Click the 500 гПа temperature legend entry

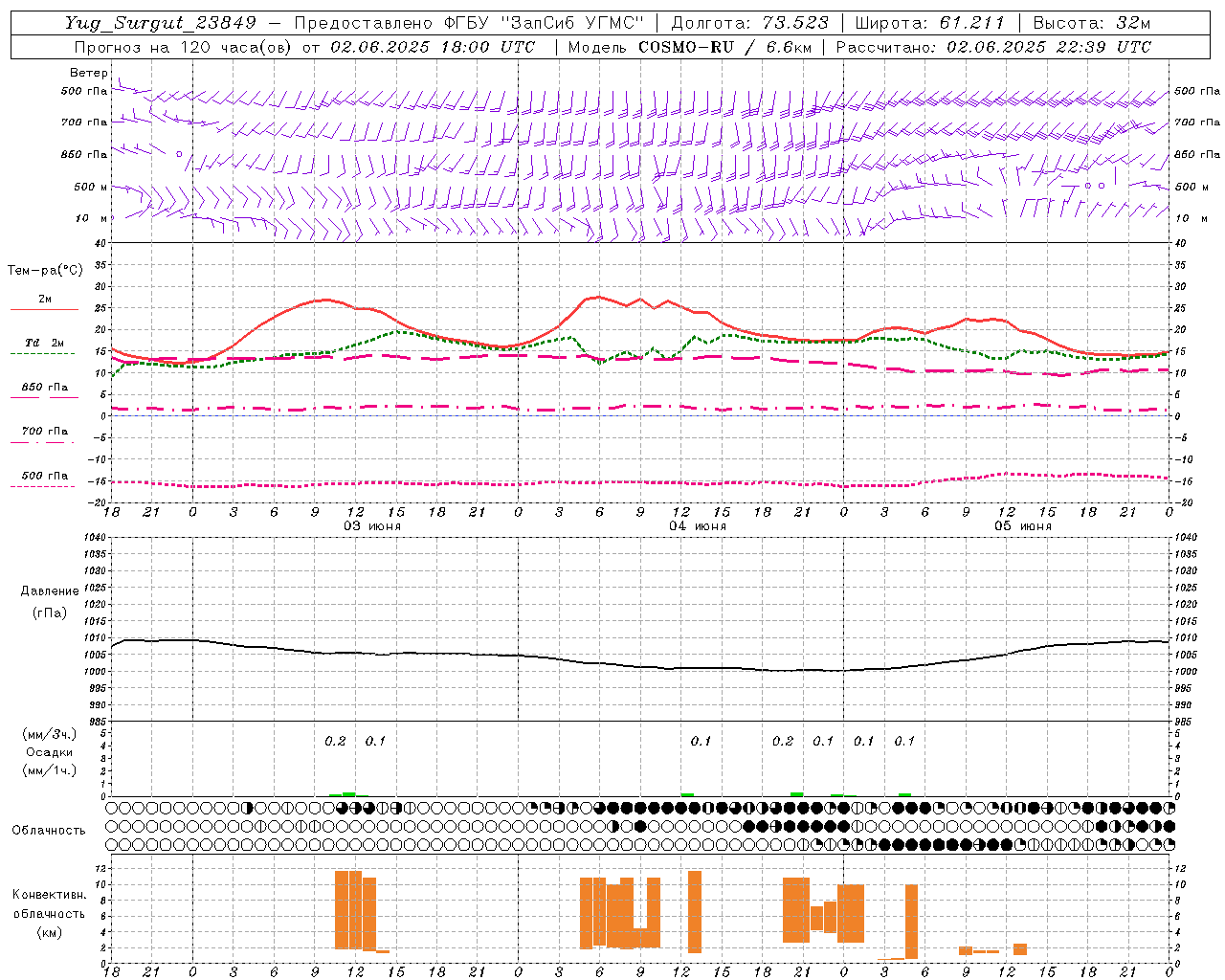point(44,479)
